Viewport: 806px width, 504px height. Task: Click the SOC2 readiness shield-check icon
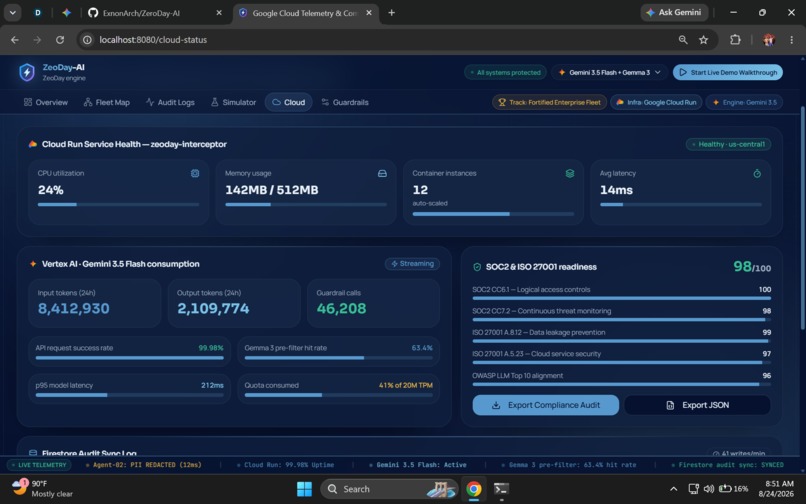pyautogui.click(x=477, y=267)
